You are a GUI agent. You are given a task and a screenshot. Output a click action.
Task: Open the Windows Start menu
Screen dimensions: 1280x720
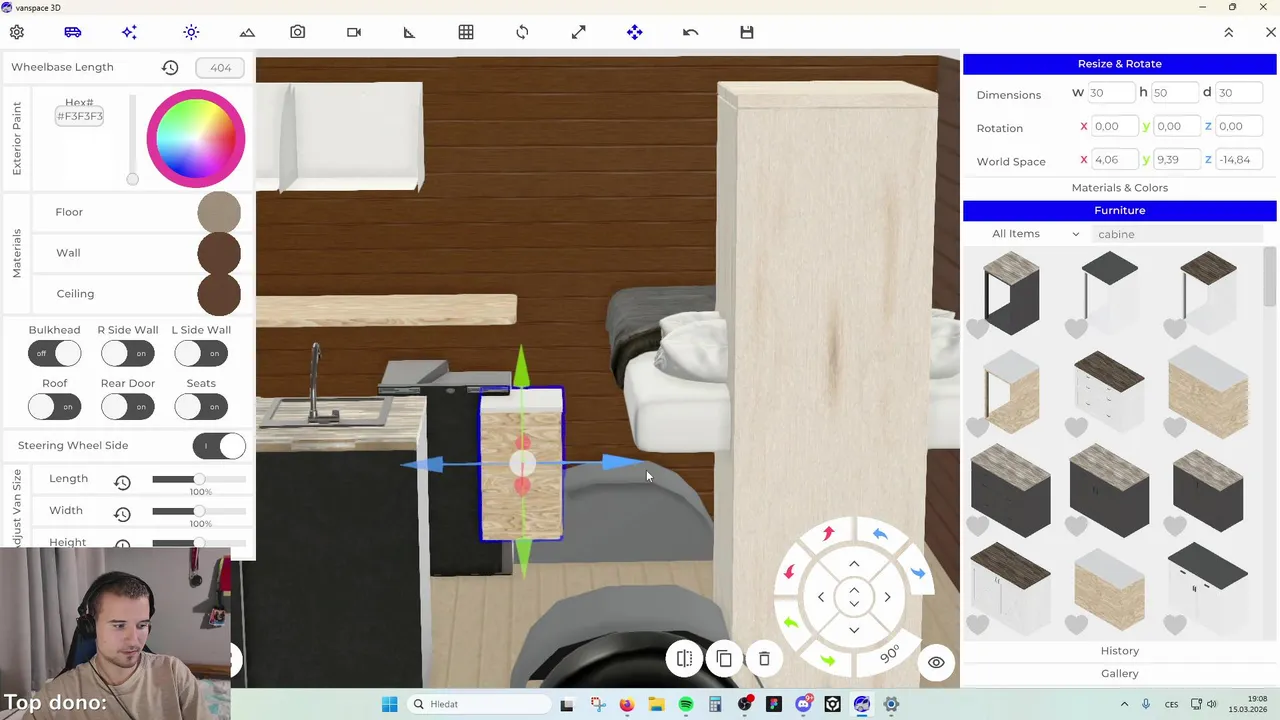point(389,704)
